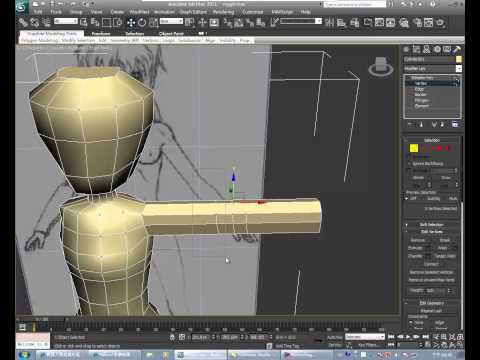Viewport: 480px width, 360px height.
Task: Expand the Soft Selection rollout
Action: [432, 224]
